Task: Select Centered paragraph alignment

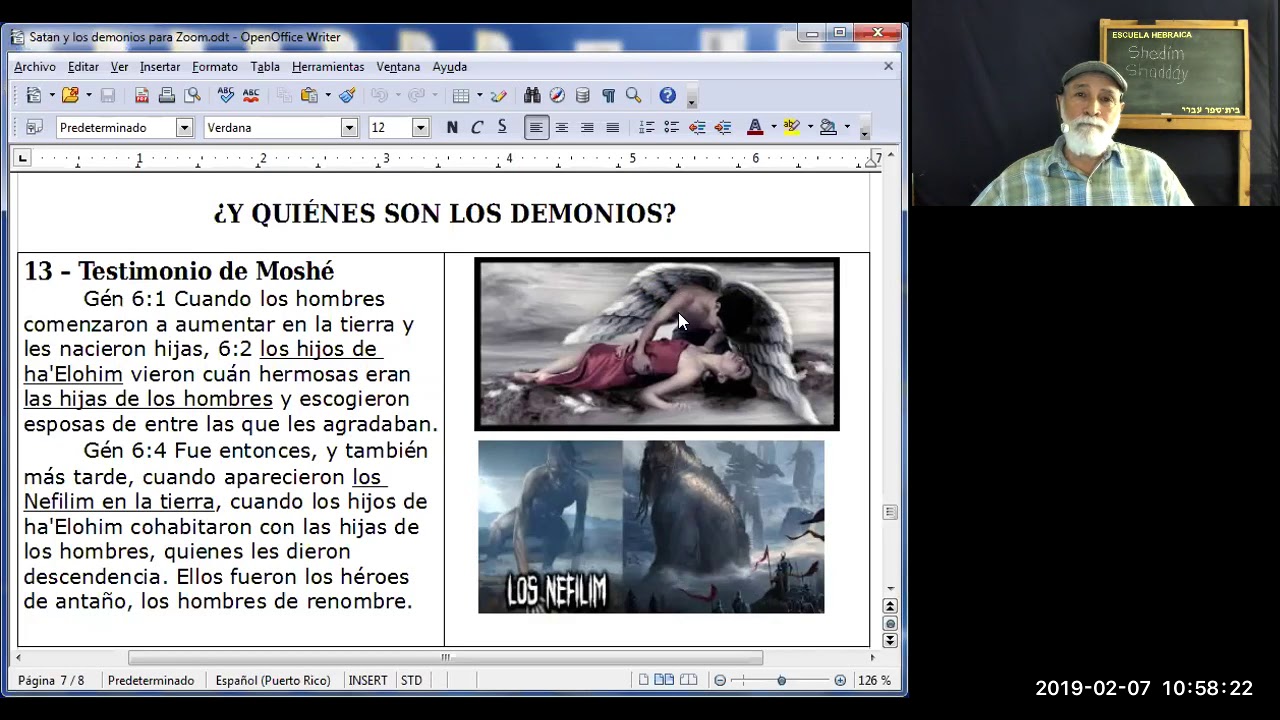Action: 562,127
